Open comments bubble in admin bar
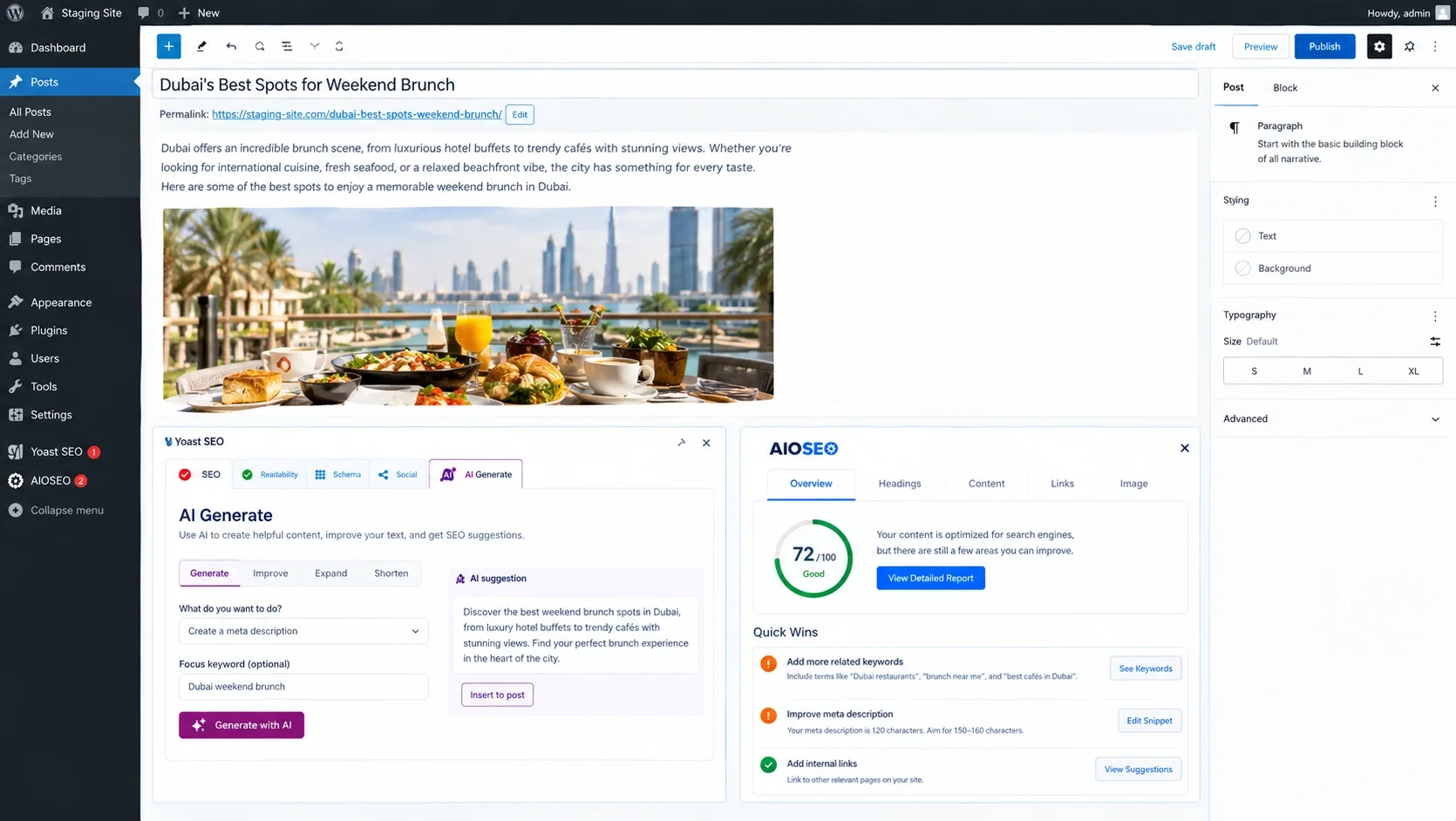Viewport: 1456px width, 821px height. point(151,13)
